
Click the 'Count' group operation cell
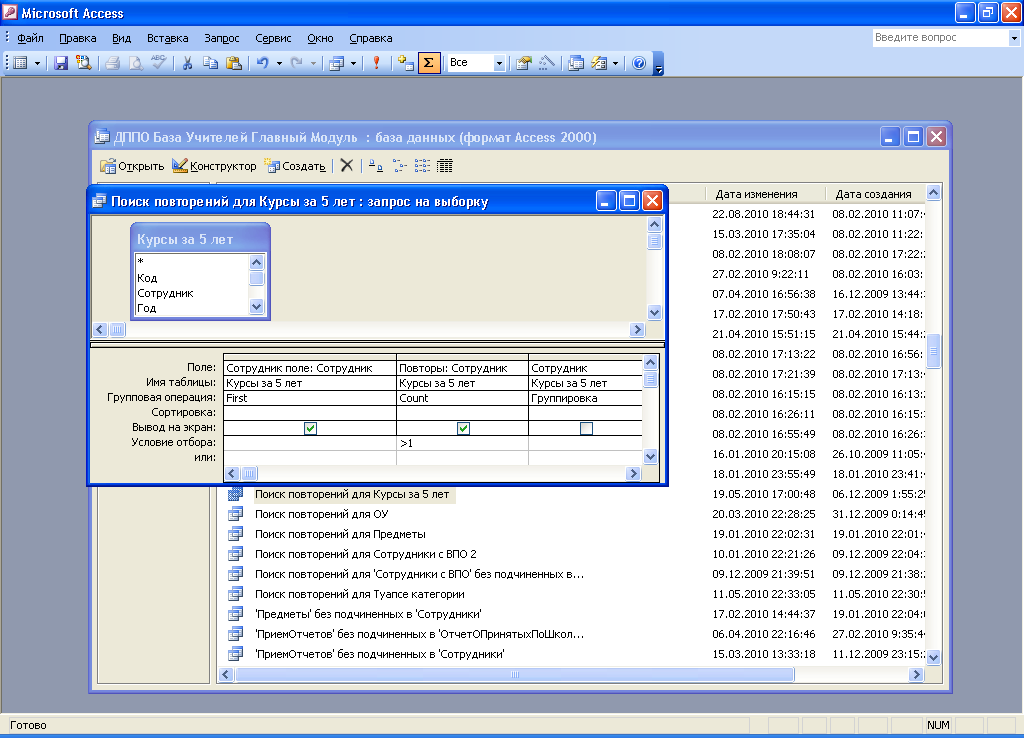tap(462, 398)
